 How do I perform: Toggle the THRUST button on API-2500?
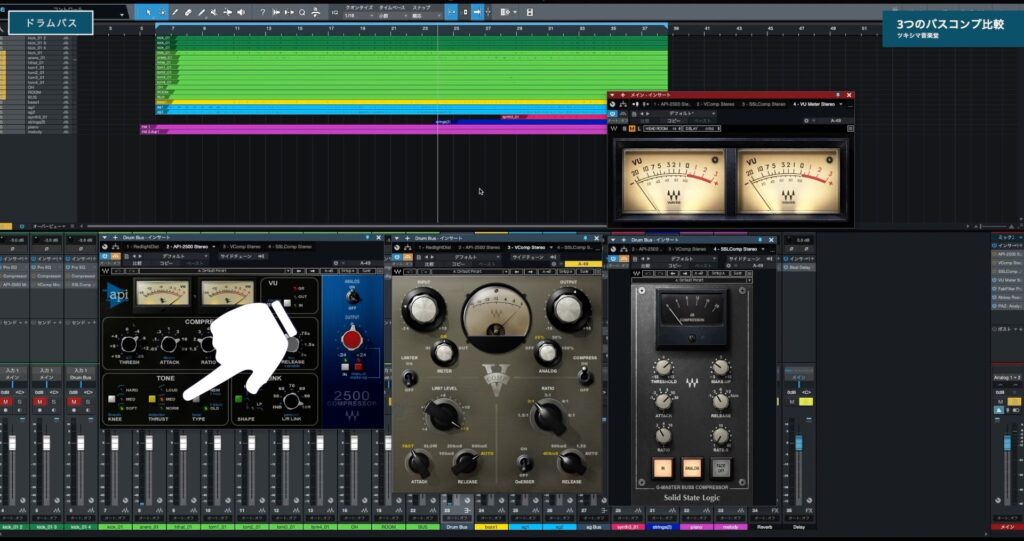pos(152,399)
